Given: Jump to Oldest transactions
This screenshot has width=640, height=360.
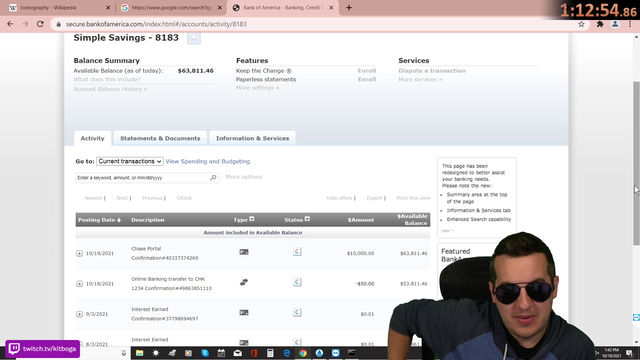Looking at the screenshot, I should click(184, 198).
